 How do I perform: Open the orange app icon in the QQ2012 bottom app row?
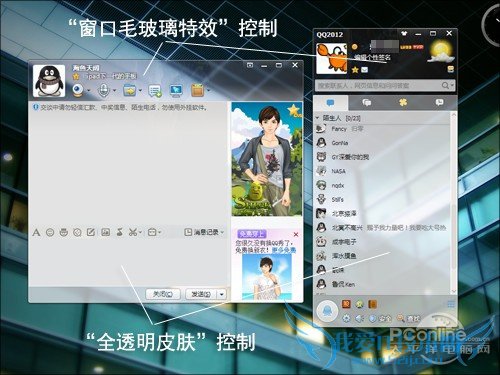tap(346, 304)
